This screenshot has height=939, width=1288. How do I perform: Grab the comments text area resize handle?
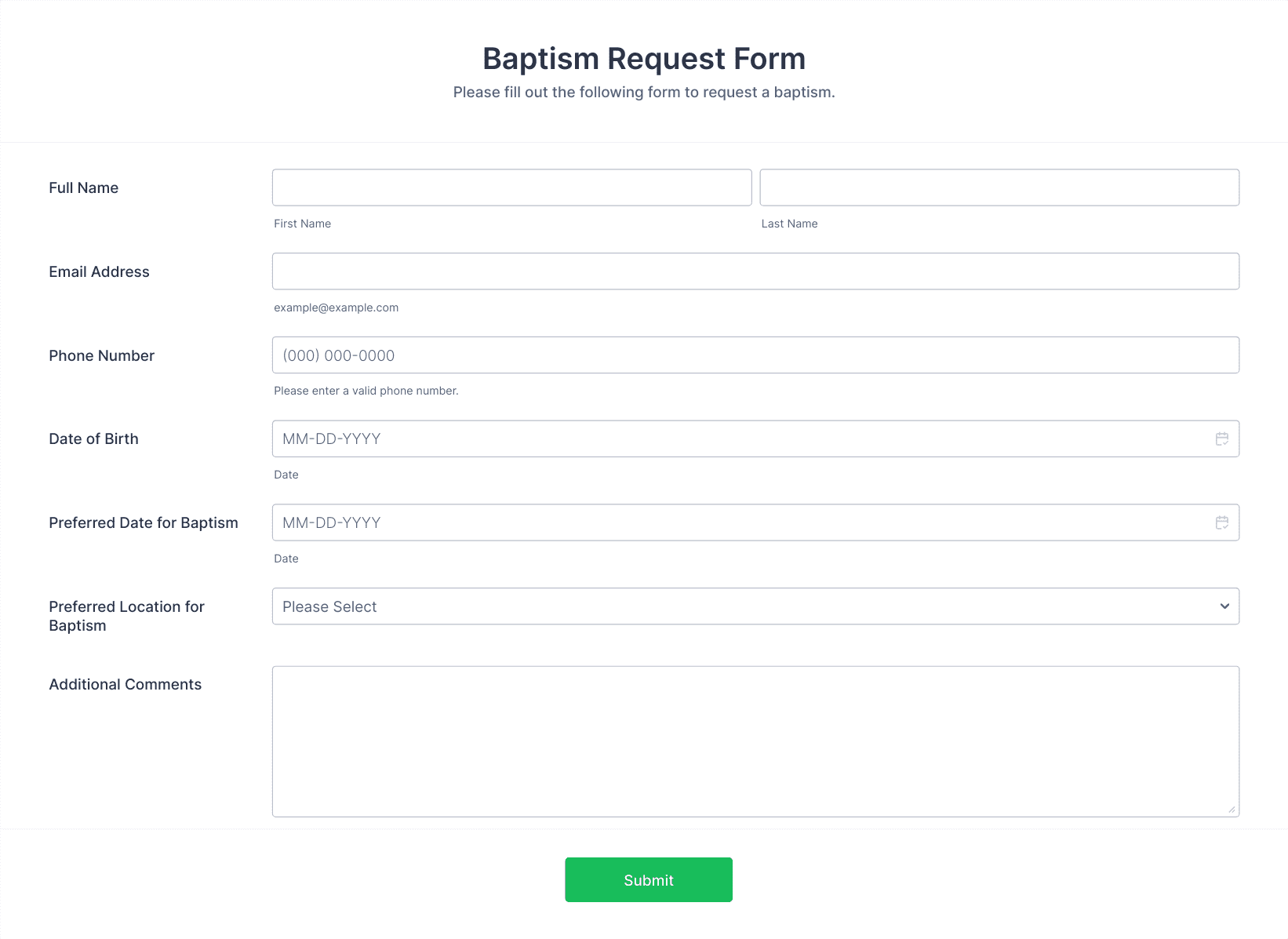click(x=1232, y=810)
